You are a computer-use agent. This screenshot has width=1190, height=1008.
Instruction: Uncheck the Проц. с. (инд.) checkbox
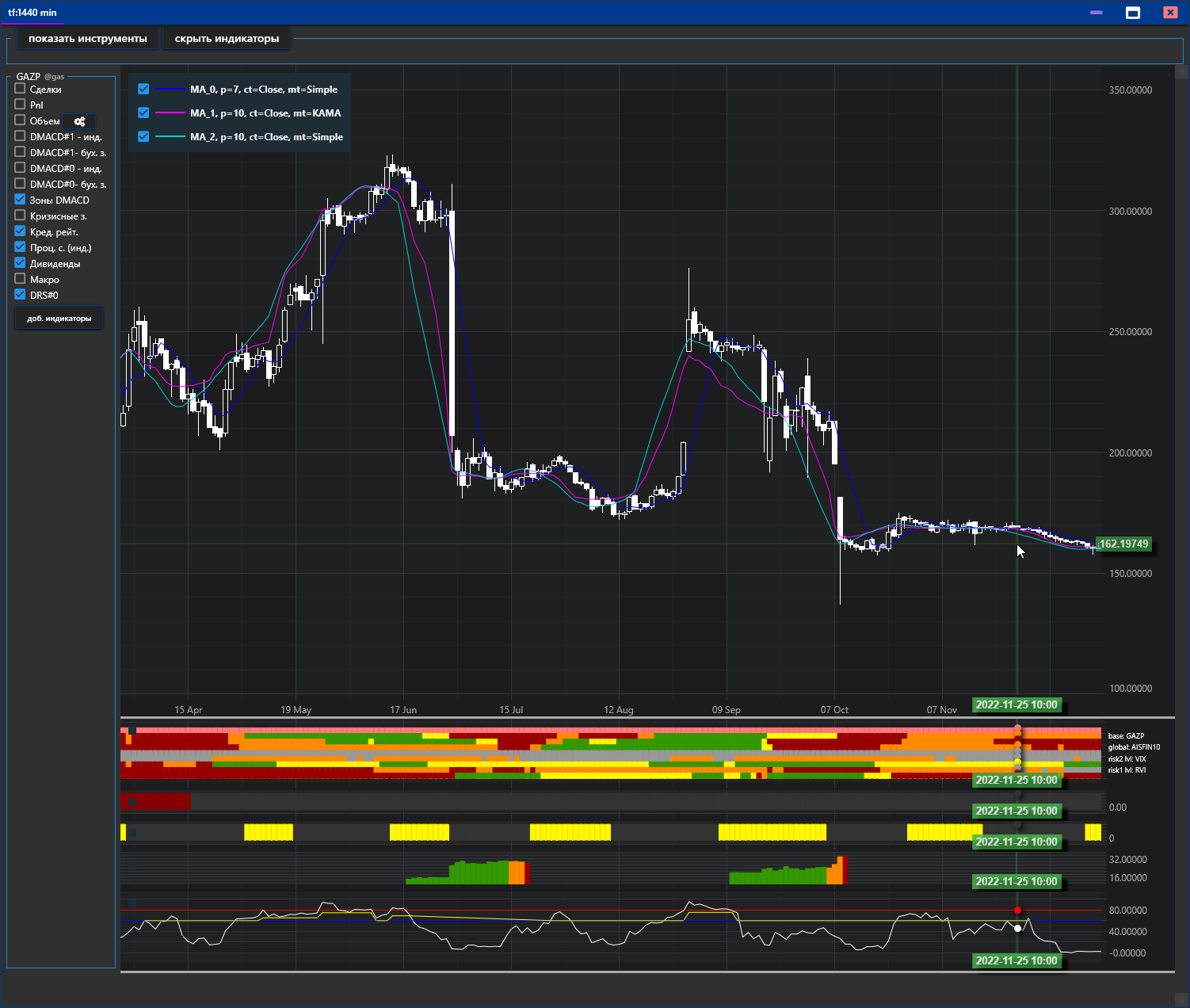coord(21,246)
